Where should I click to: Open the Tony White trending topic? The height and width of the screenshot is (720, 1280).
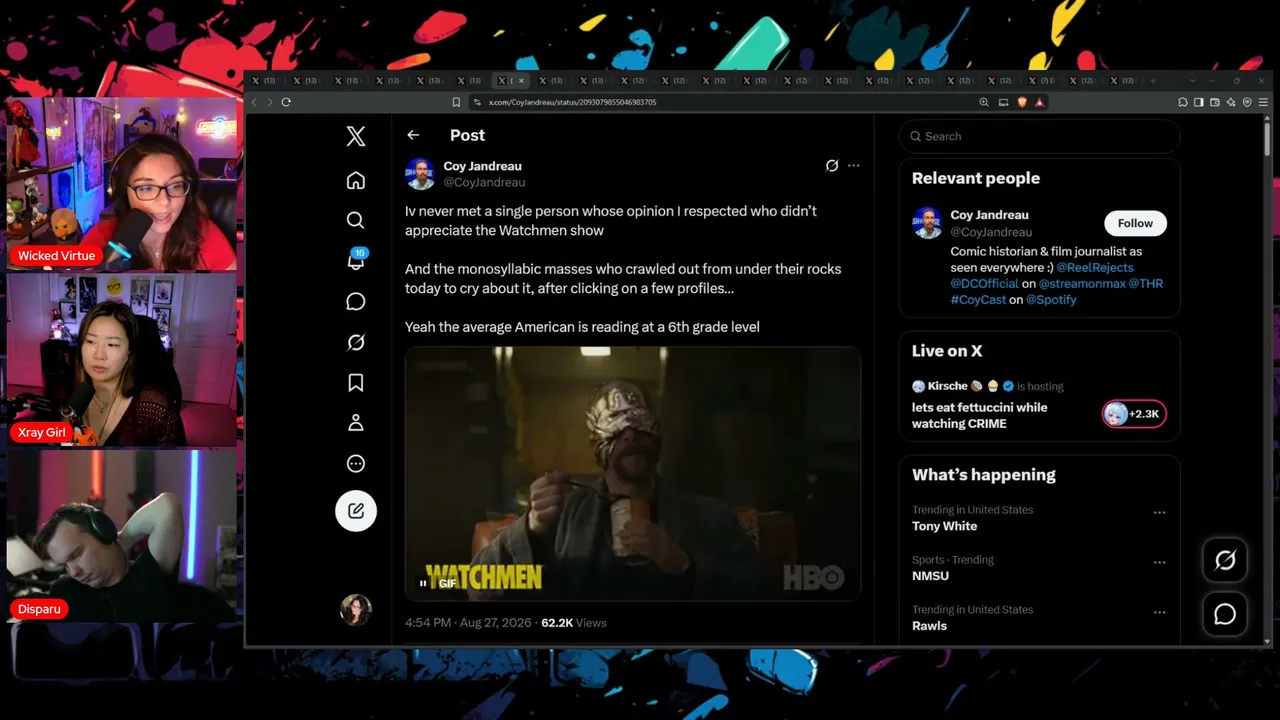[x=945, y=526]
